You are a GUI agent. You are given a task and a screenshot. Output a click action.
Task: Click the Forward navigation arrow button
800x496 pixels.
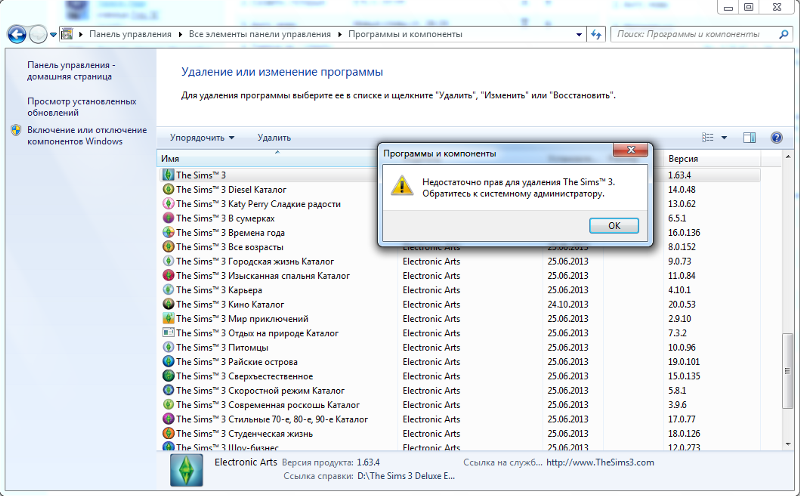(x=38, y=35)
